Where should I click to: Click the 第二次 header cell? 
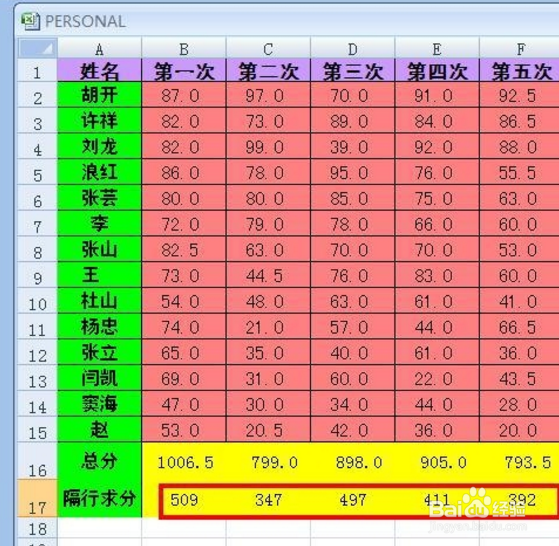(x=268, y=71)
